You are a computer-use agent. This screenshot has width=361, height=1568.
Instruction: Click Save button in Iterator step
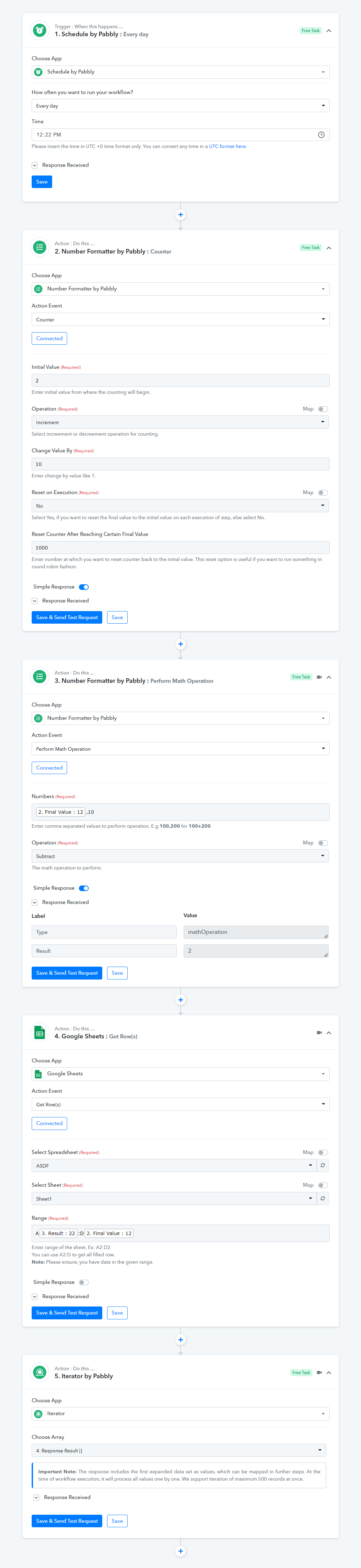click(117, 1521)
